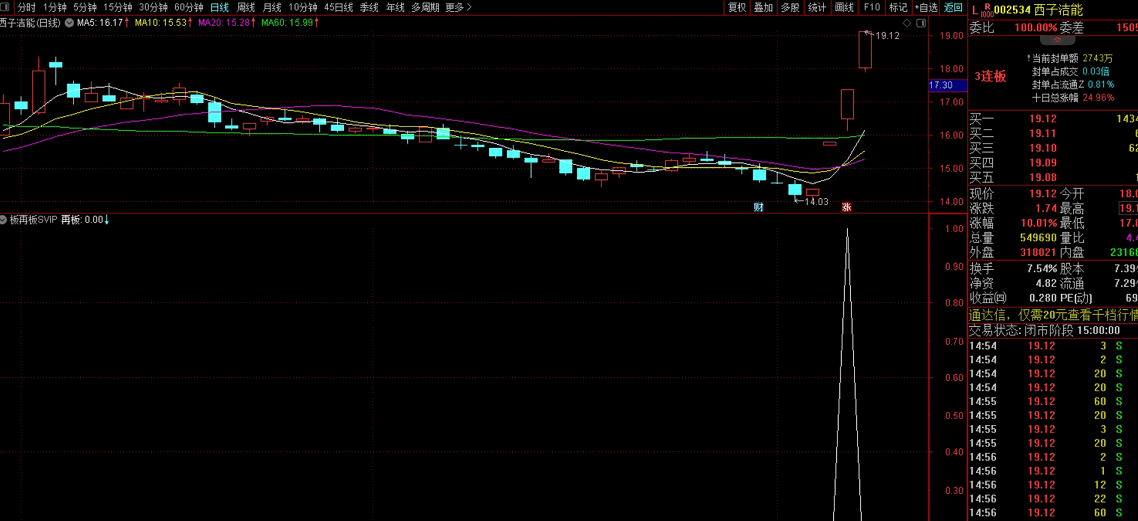Open the 统计 statistics tool
1138x521 pixels.
pos(816,7)
